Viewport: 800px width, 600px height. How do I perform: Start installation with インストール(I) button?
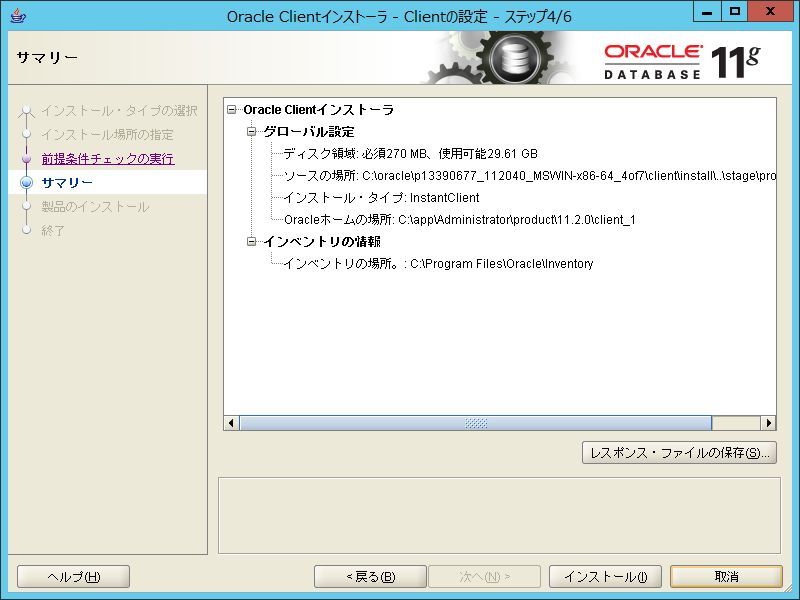click(605, 577)
